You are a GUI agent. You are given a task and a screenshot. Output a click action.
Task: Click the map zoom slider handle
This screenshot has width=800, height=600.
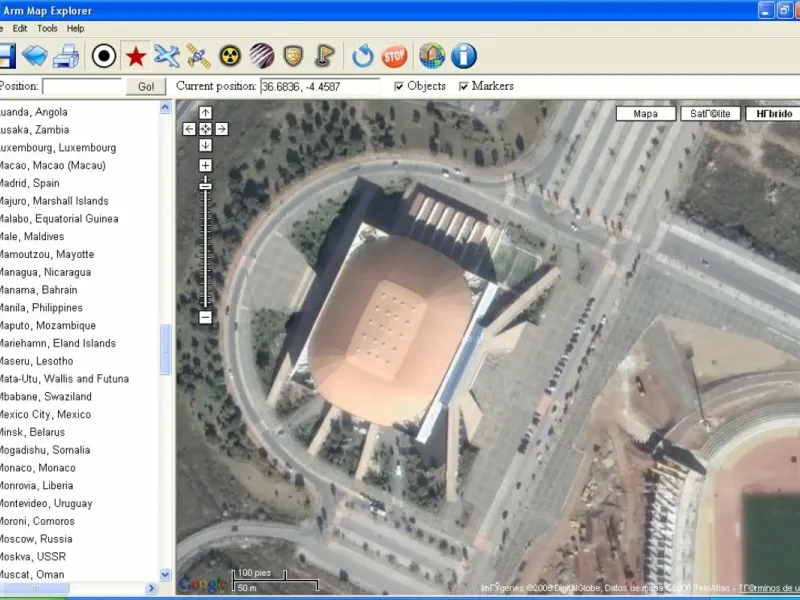pyautogui.click(x=205, y=186)
